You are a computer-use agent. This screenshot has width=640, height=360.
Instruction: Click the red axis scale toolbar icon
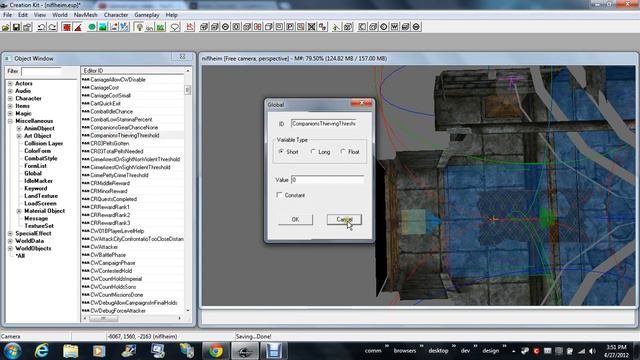[190, 27]
